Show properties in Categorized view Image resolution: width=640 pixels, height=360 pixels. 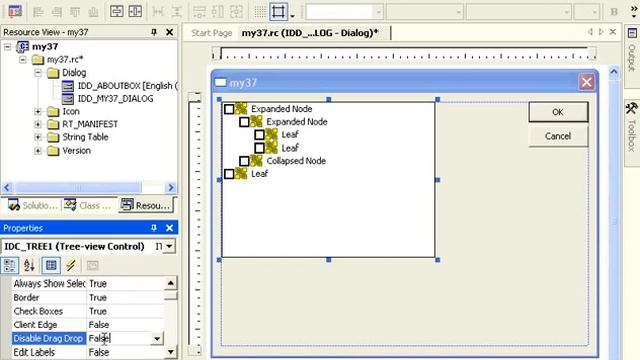coord(10,266)
